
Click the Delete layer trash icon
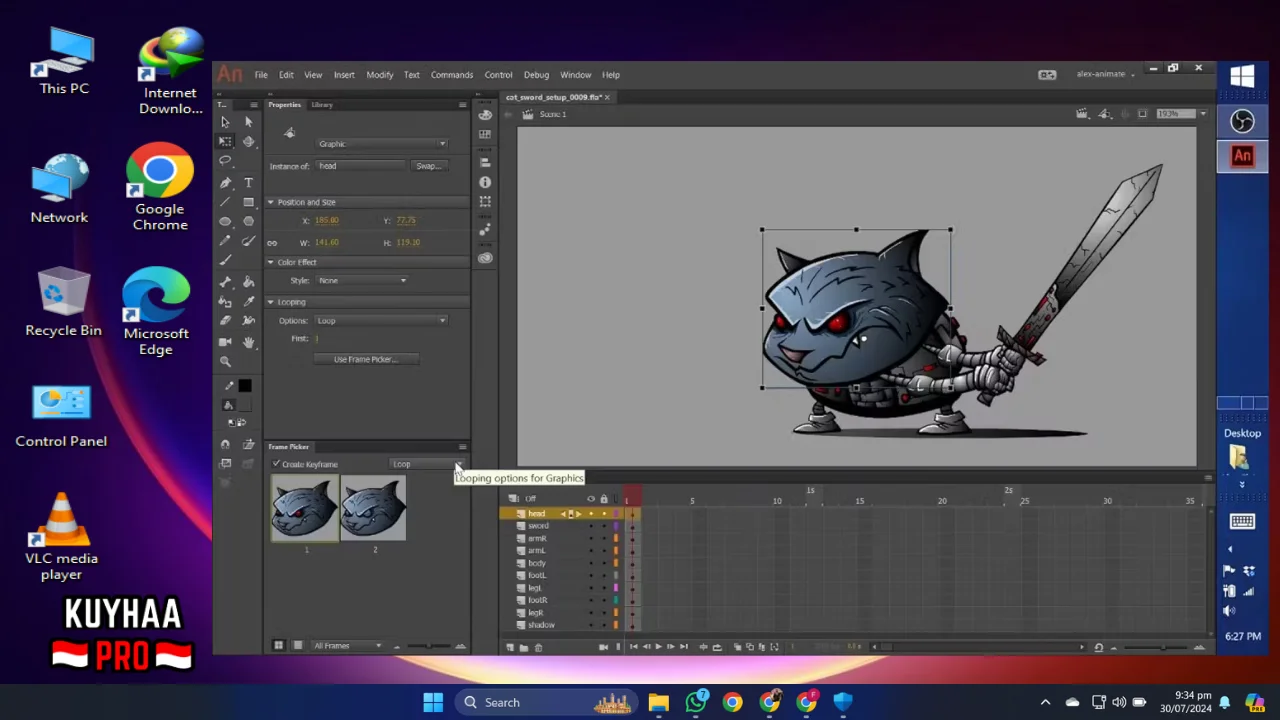(538, 648)
